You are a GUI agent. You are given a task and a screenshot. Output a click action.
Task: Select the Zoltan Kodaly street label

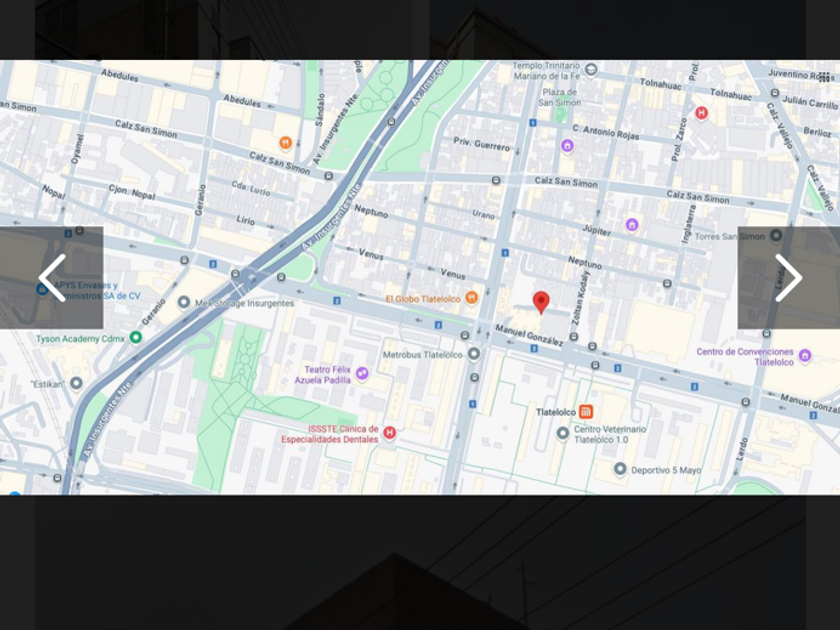(581, 298)
